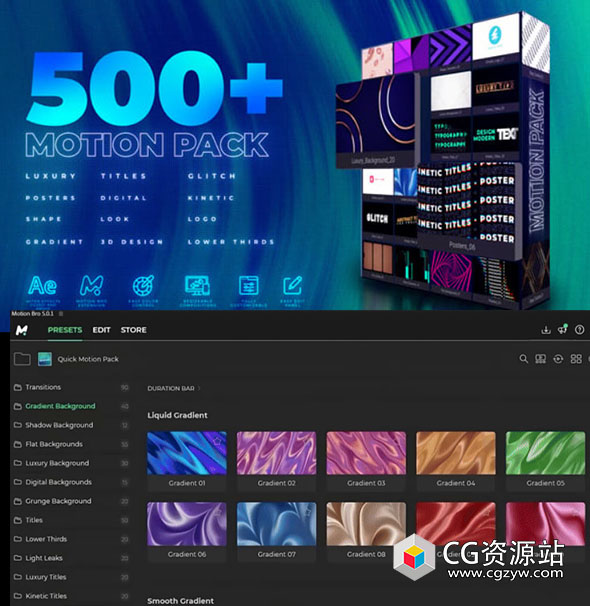Click the Motion Bro 5.0.1 panel title
Image resolution: width=590 pixels, height=606 pixels.
coord(32,313)
